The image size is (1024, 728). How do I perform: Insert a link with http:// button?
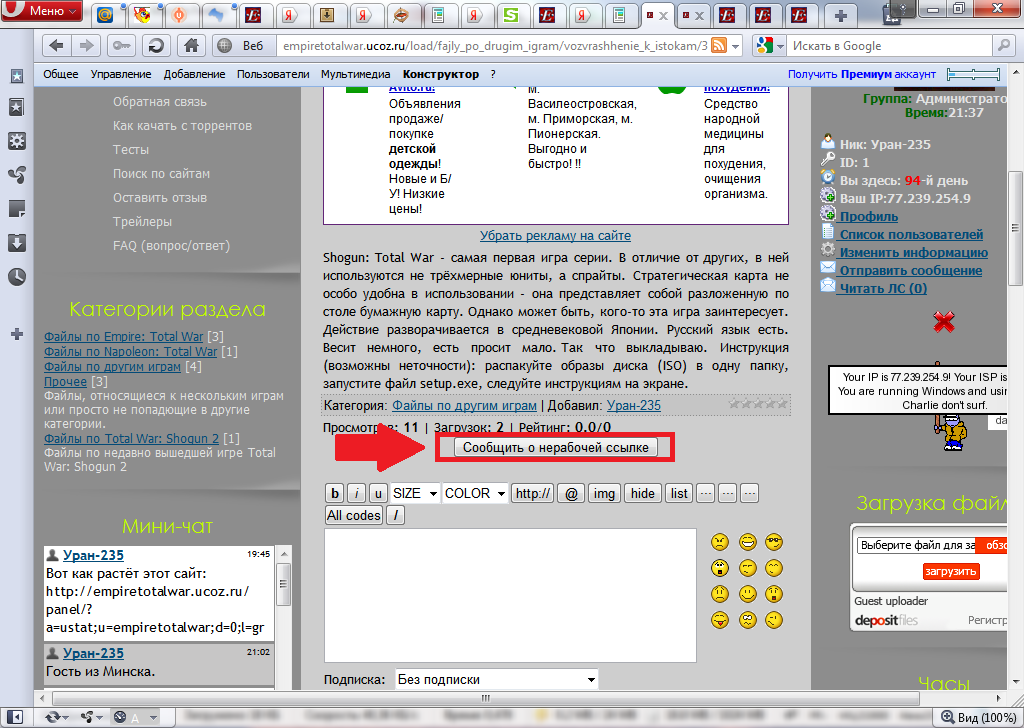[x=533, y=494]
